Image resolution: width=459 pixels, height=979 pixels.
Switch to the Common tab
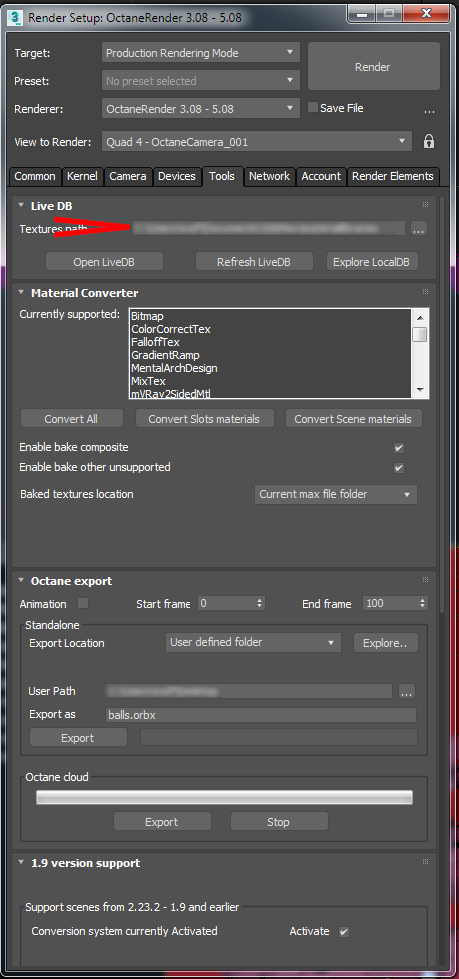(x=35, y=177)
